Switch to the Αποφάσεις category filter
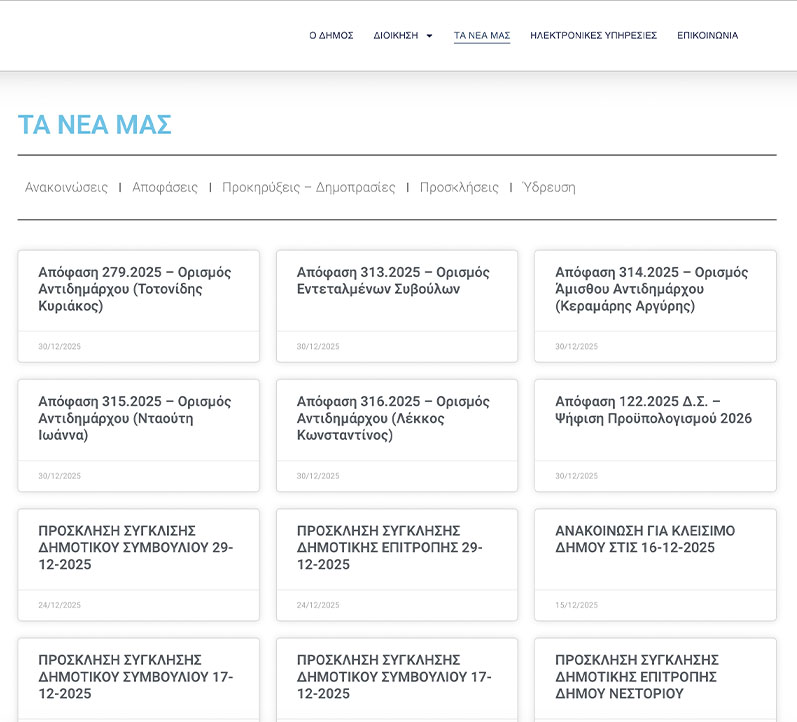This screenshot has width=797, height=722. coord(165,187)
